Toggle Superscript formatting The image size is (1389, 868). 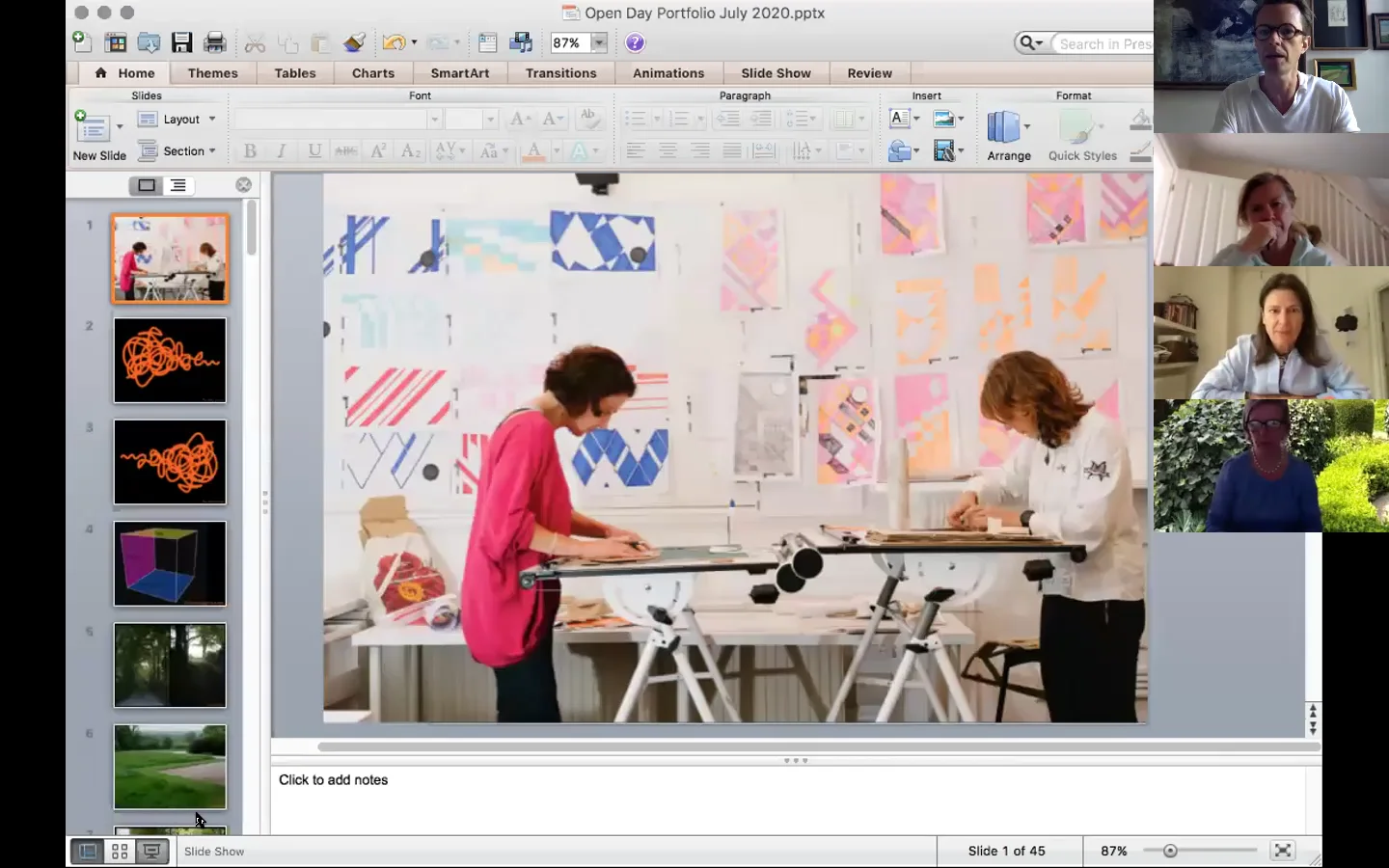click(378, 150)
